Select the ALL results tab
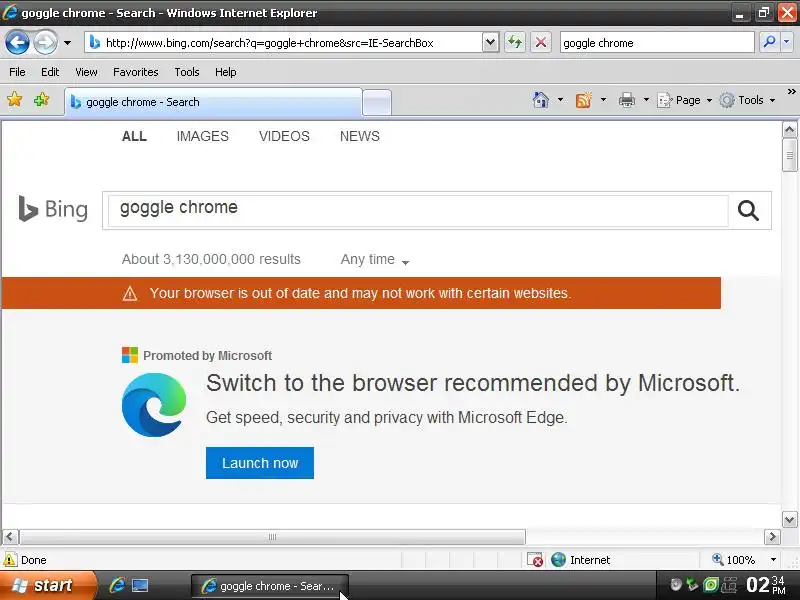The height and width of the screenshot is (600, 800). (134, 136)
